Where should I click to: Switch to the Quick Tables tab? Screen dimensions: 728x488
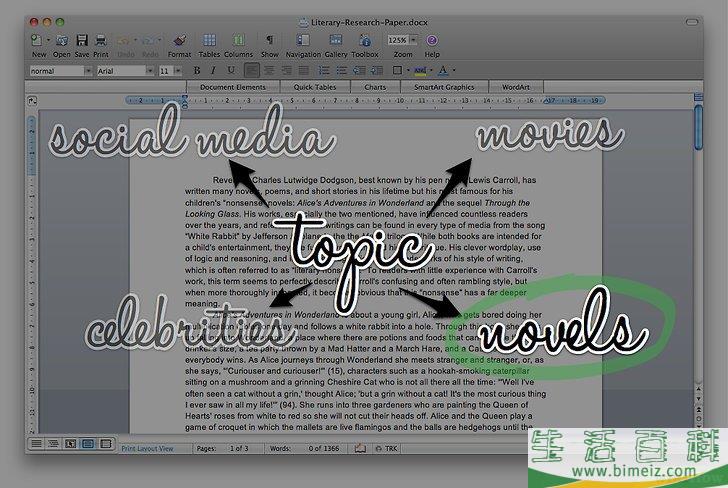tap(315, 87)
